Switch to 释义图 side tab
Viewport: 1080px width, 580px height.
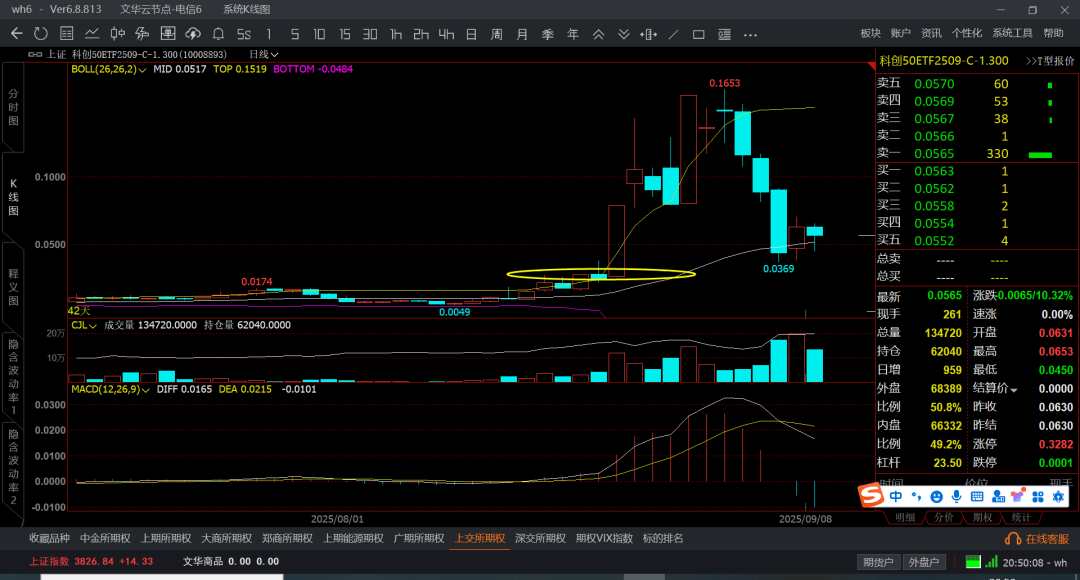(13, 287)
